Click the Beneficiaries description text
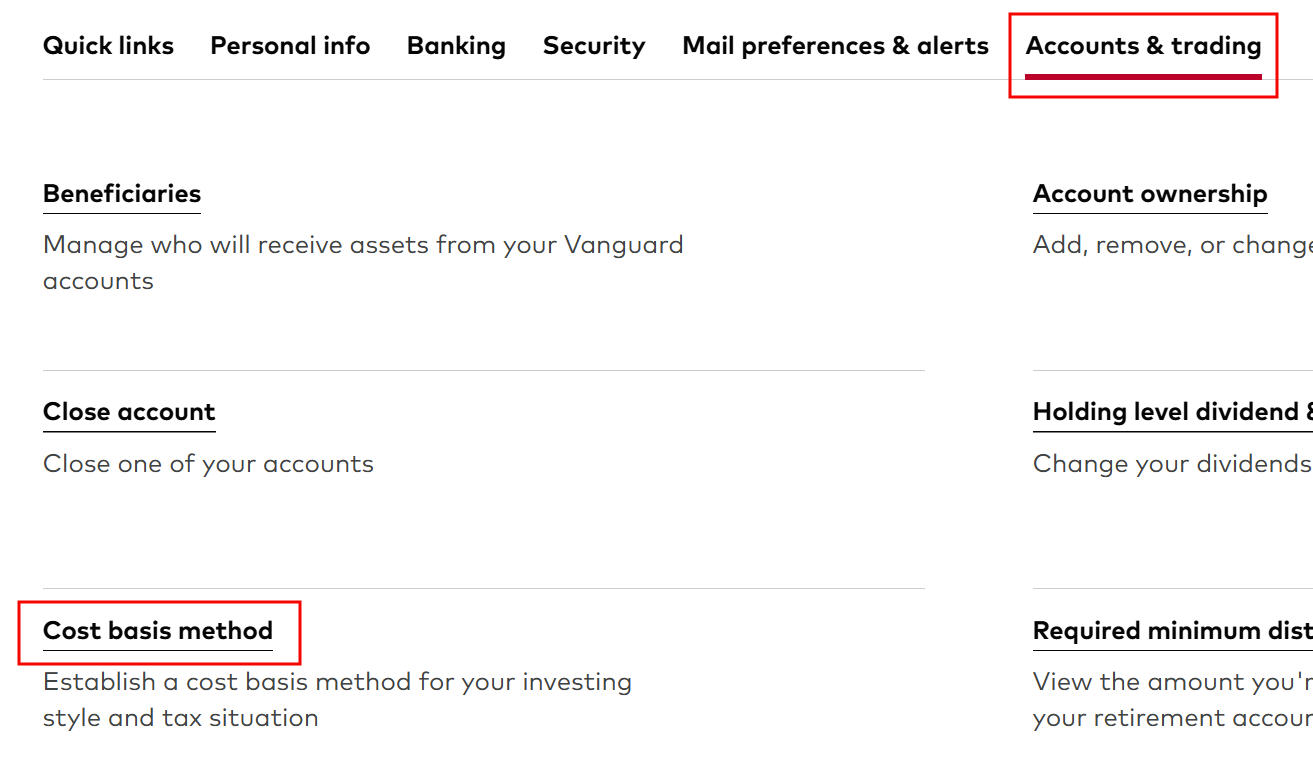This screenshot has height=774, width=1313. click(363, 262)
